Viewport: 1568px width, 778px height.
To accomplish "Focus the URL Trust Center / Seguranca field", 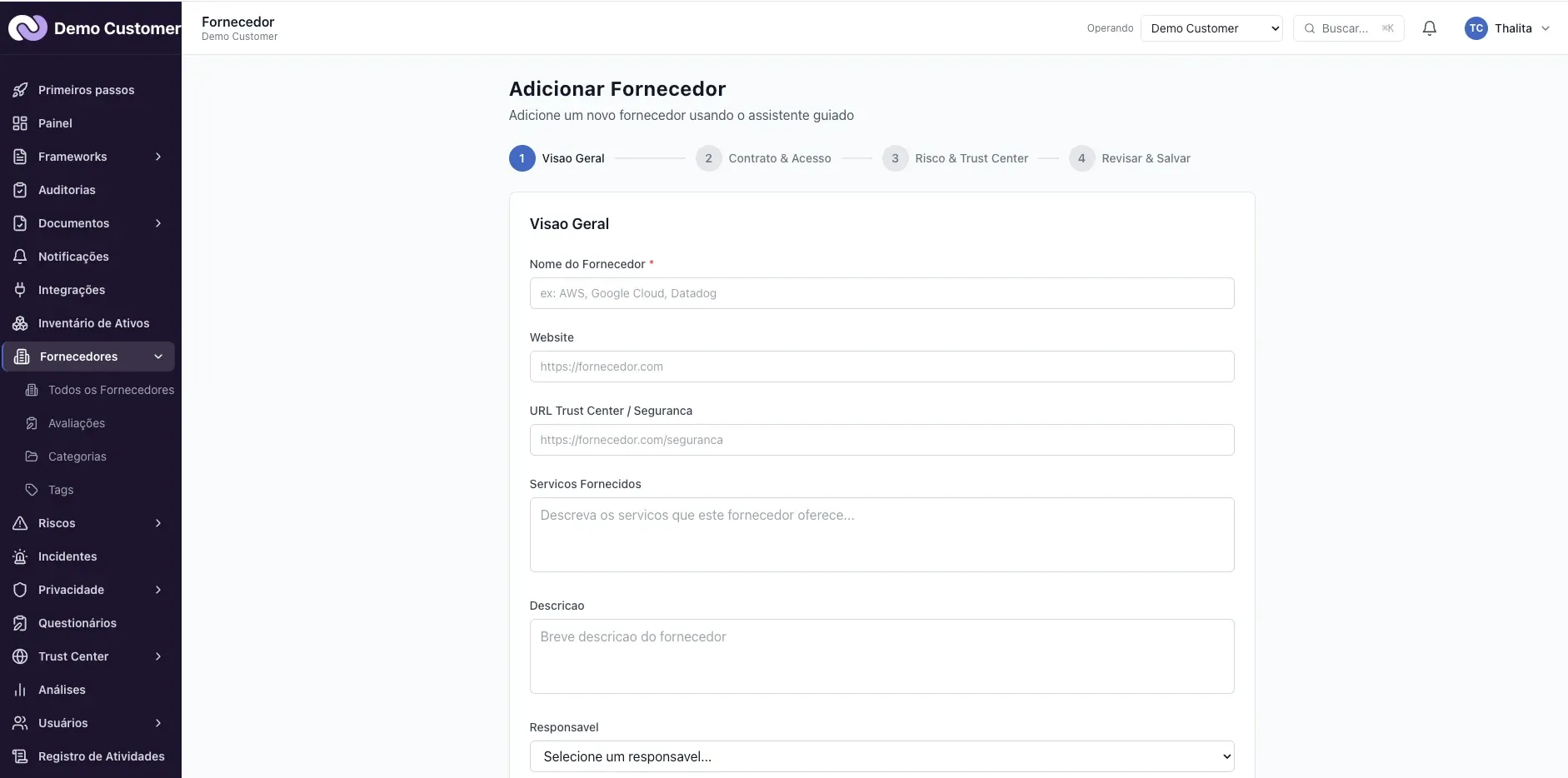I will 881,440.
